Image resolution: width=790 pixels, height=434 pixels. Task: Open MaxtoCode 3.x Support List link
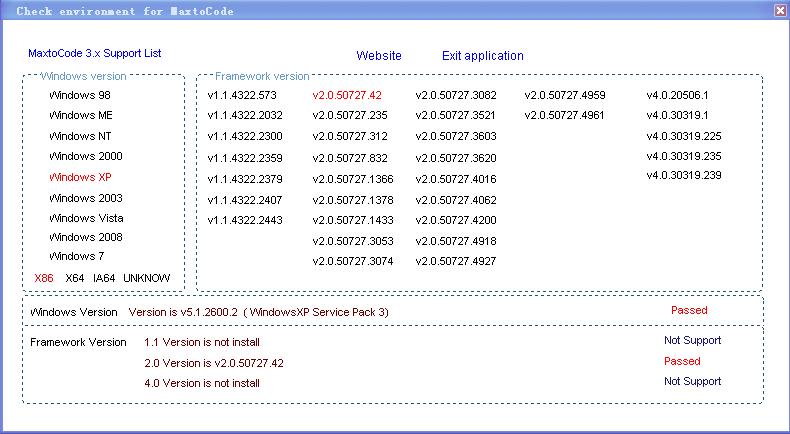click(95, 53)
